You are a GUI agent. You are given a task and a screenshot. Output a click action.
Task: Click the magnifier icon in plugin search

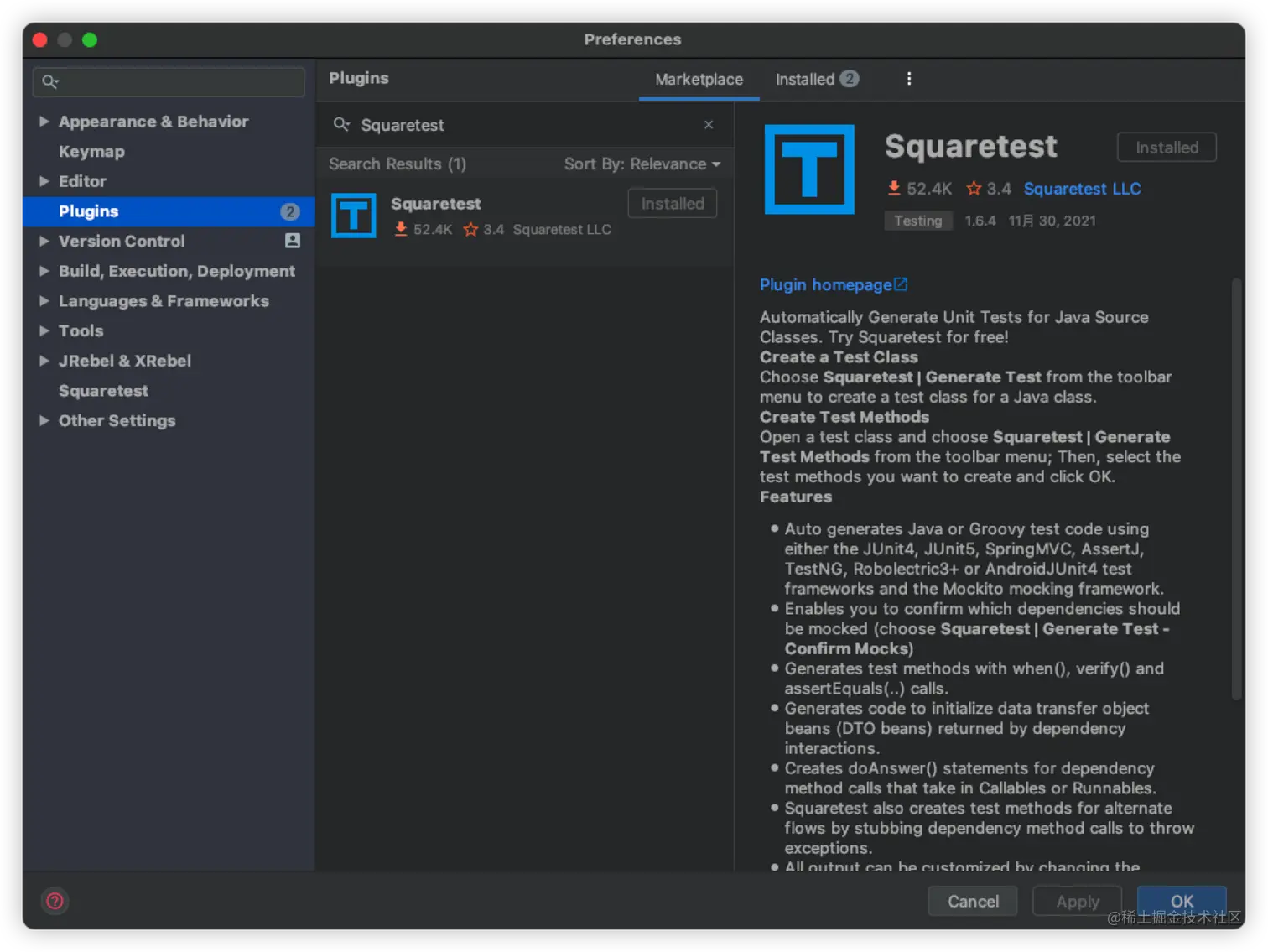[341, 124]
